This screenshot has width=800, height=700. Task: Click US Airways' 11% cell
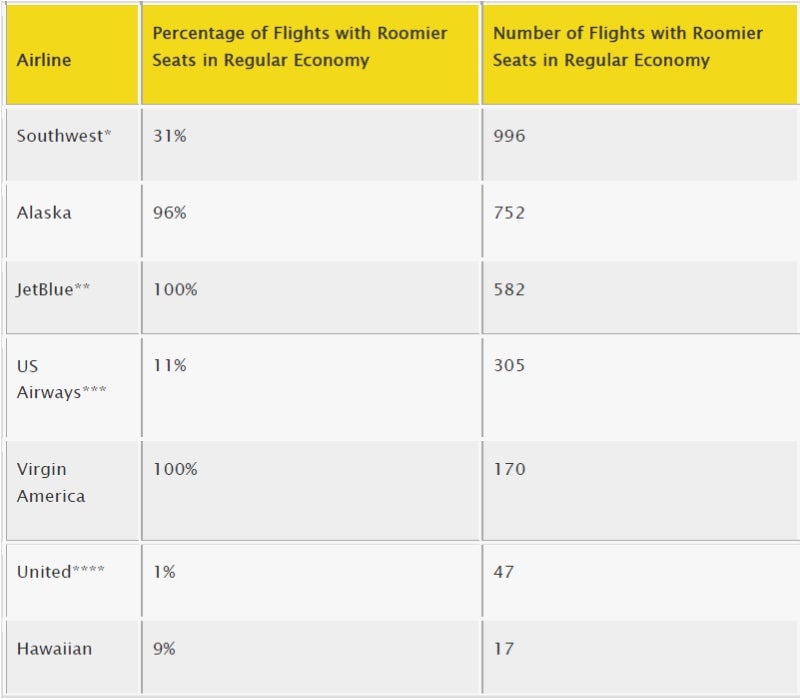(310, 387)
